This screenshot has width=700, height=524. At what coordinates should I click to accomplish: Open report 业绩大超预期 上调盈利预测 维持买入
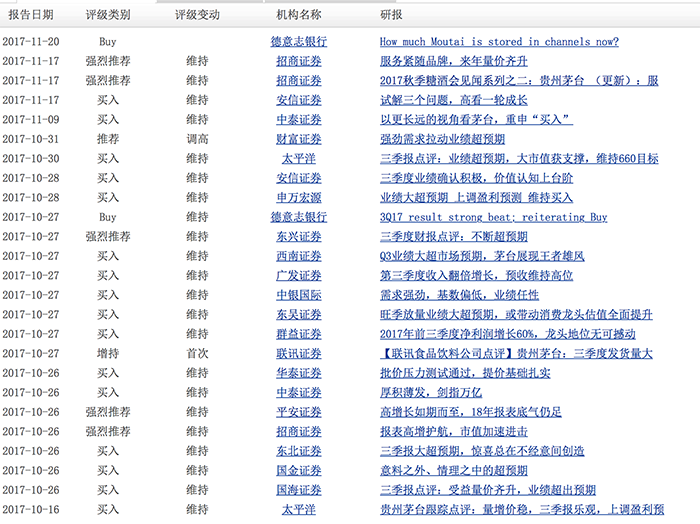coord(476,198)
